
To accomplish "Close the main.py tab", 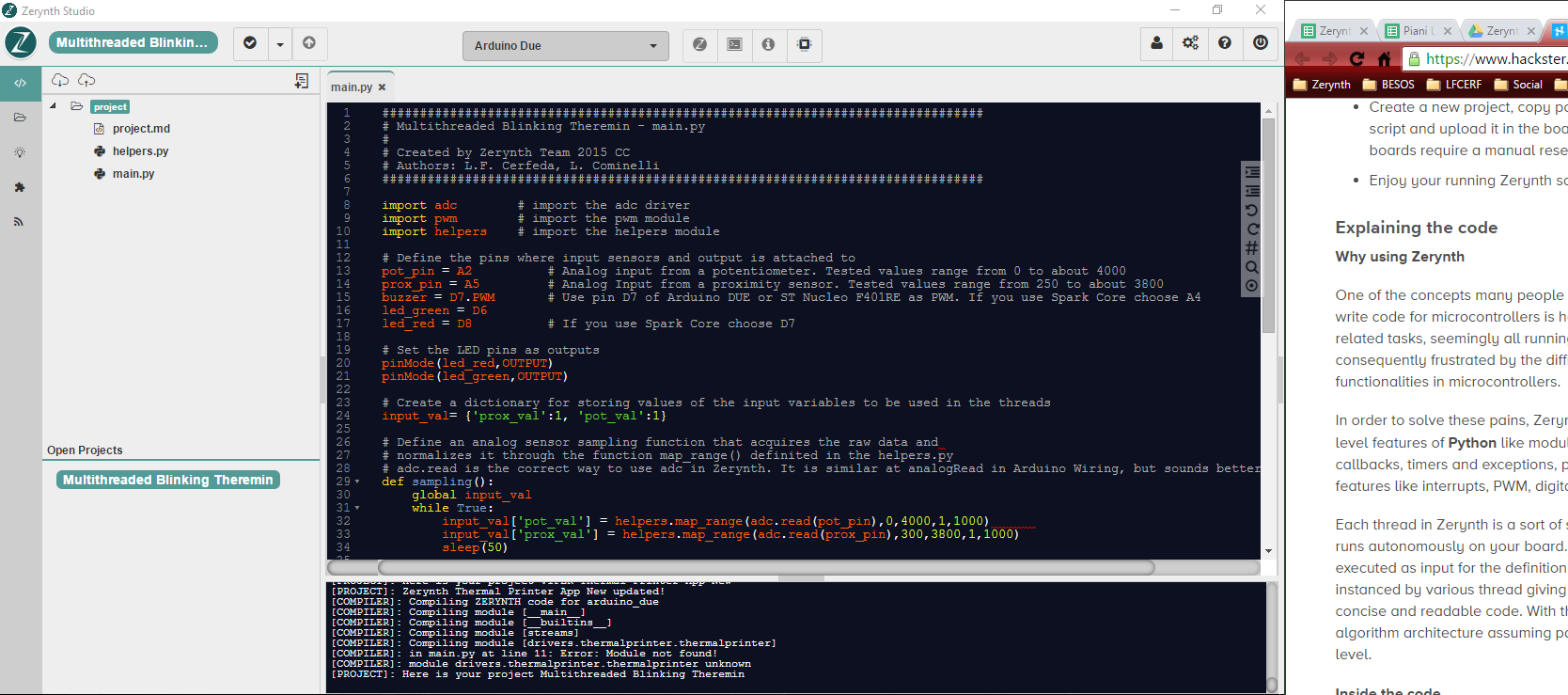I will [x=382, y=87].
